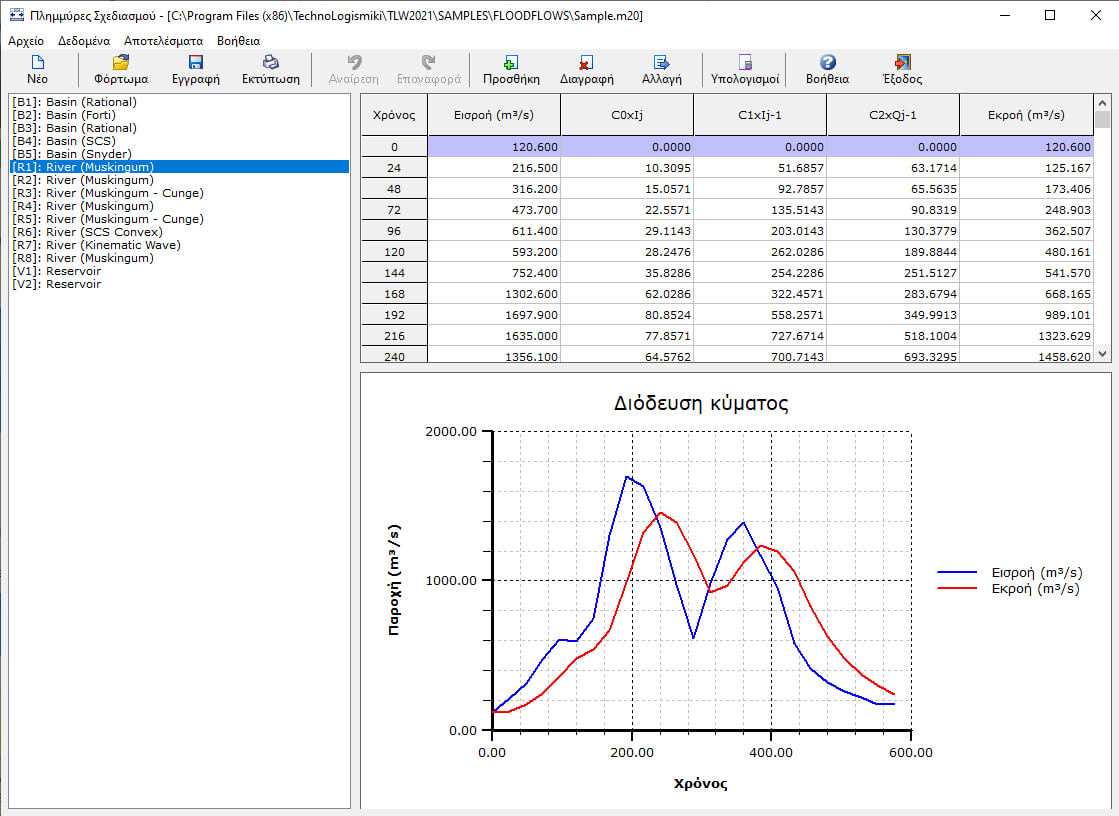Open the Αρχείο menu
Image resolution: width=1119 pixels, height=816 pixels.
[x=26, y=41]
